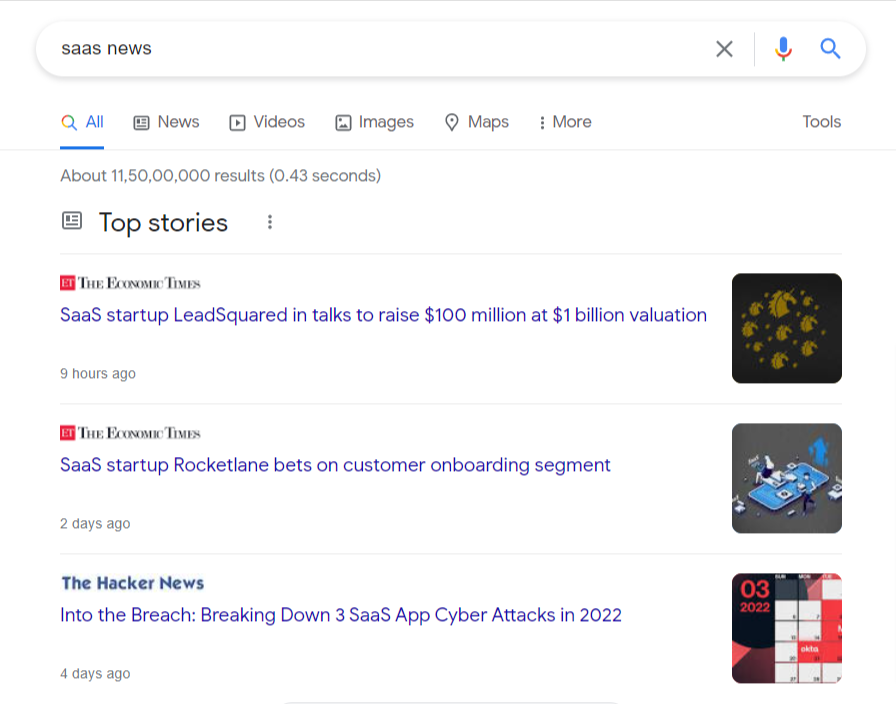The height and width of the screenshot is (704, 896).
Task: Switch to the Images tab
Action: 374,122
